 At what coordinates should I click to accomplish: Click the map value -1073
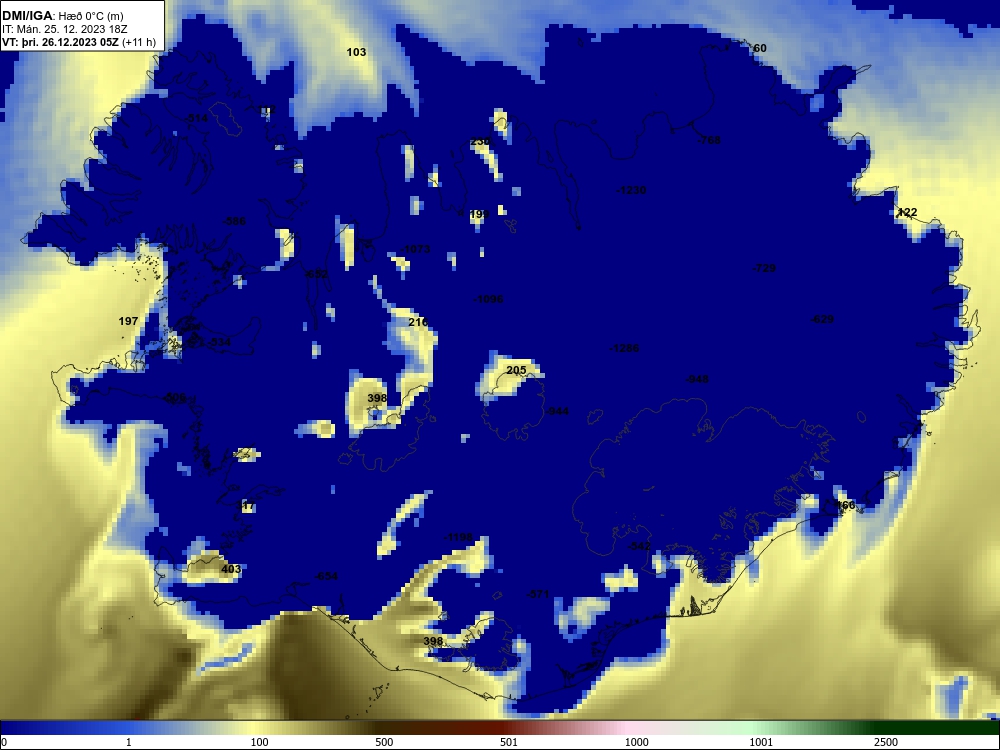click(416, 249)
